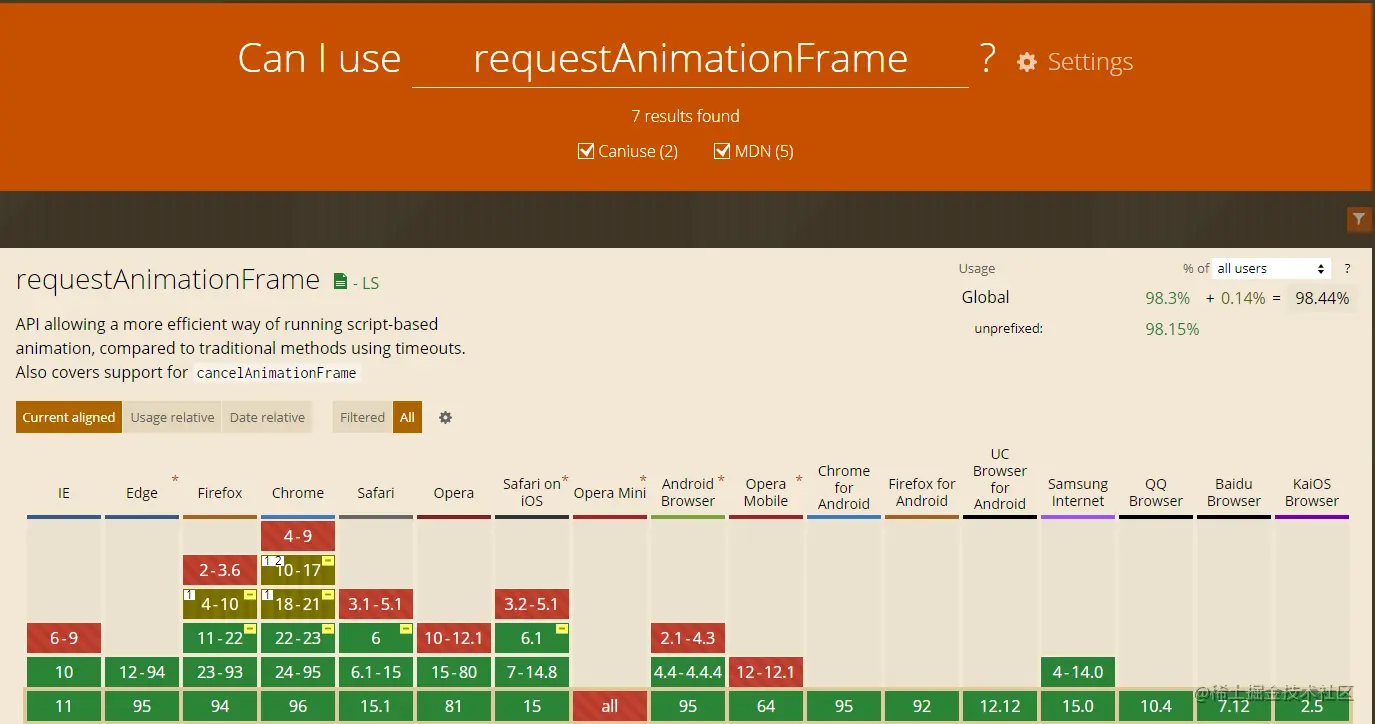Click the Chrome 24-95 version cell
Screen dimensions: 1375x724
[298, 672]
